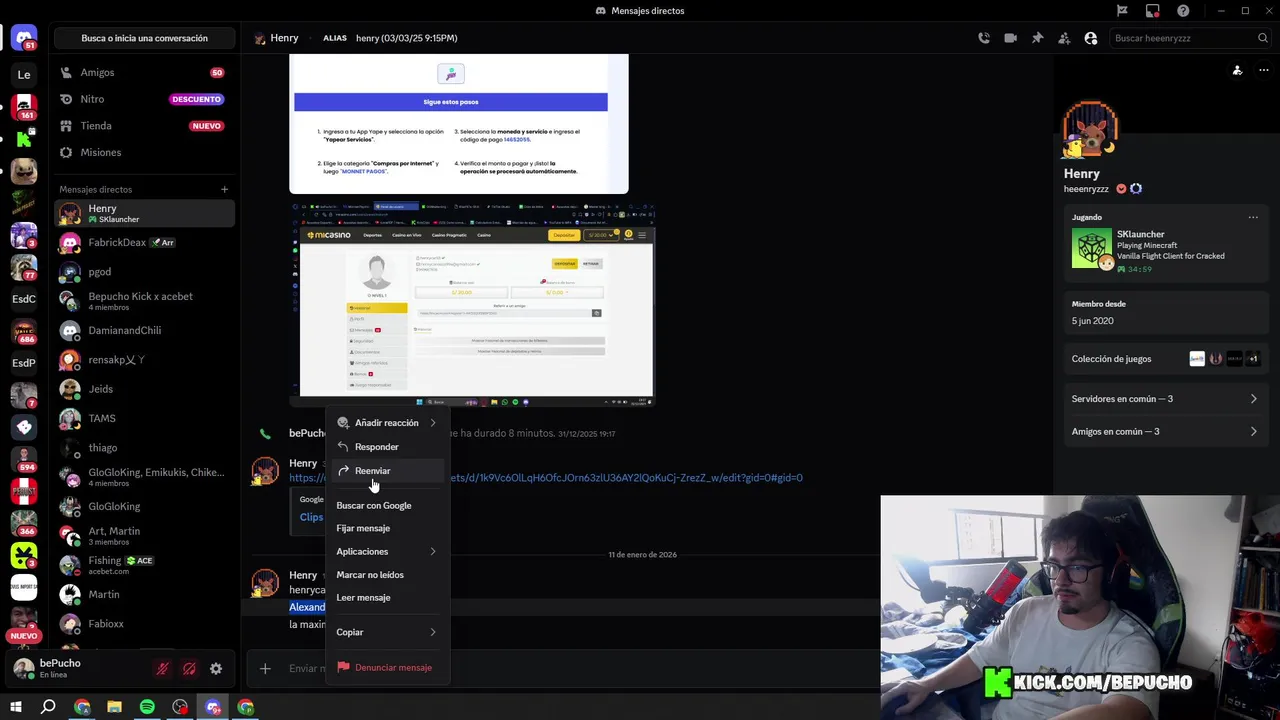Image resolution: width=1280 pixels, height=720 pixels.
Task: Open FabrickDeax conversation
Action: 144,243
